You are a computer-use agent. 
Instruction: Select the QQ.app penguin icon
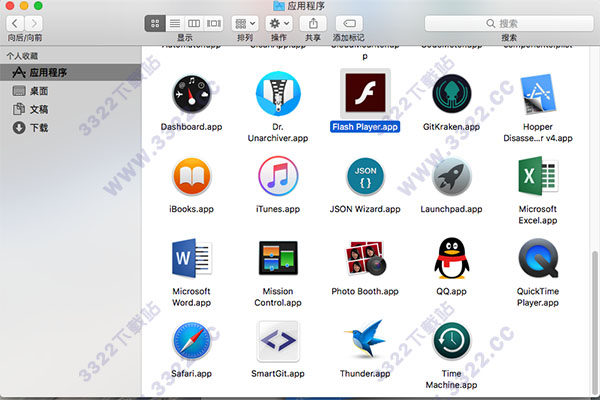click(x=452, y=258)
